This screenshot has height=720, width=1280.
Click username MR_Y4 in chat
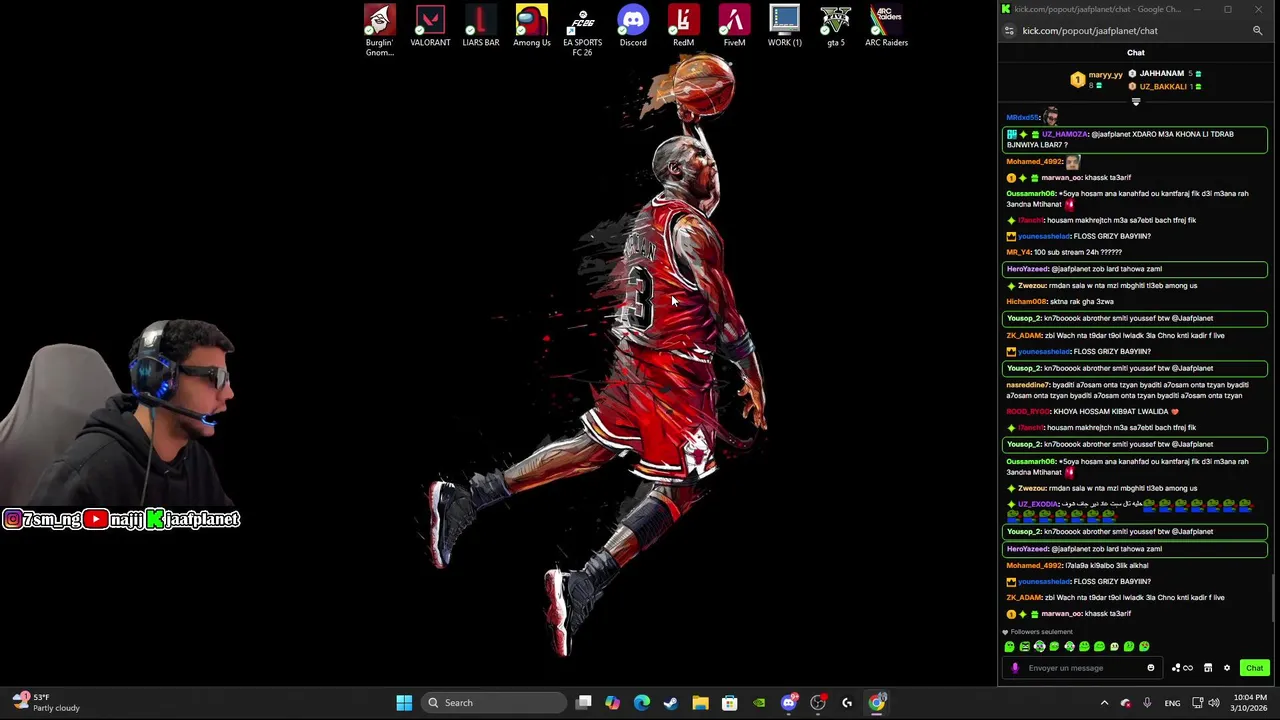click(x=1018, y=252)
